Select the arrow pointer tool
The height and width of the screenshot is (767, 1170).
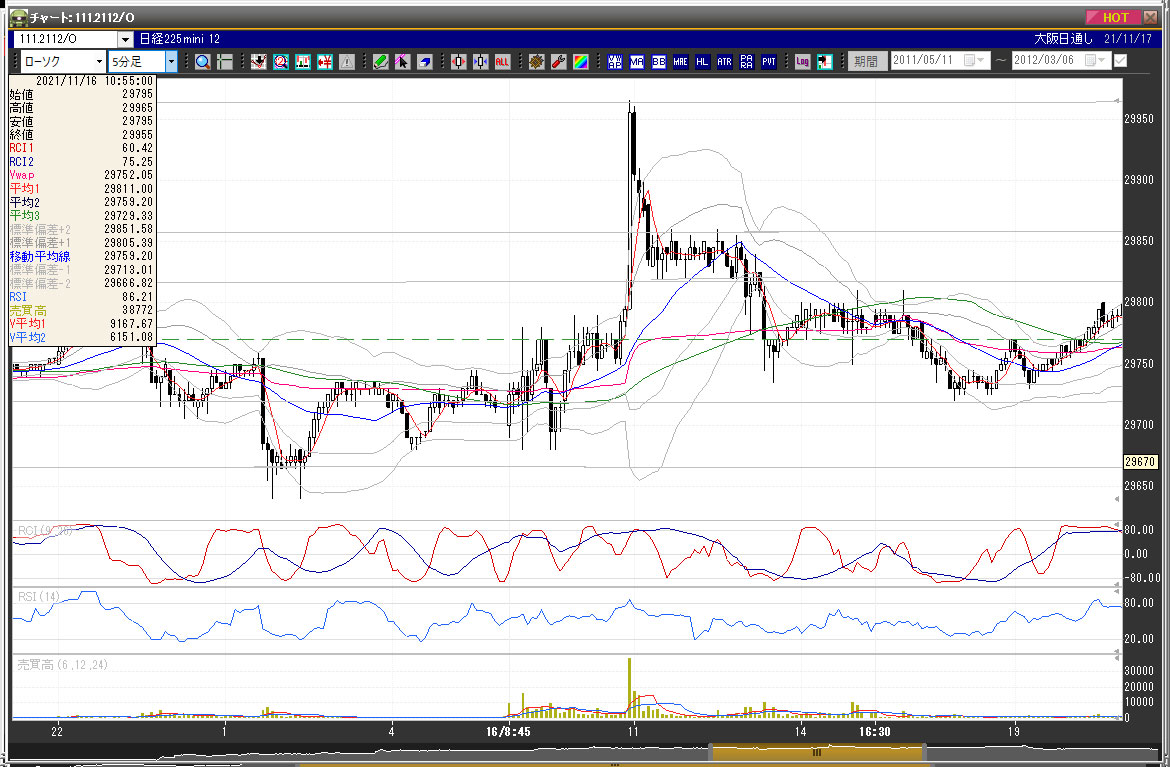[402, 62]
